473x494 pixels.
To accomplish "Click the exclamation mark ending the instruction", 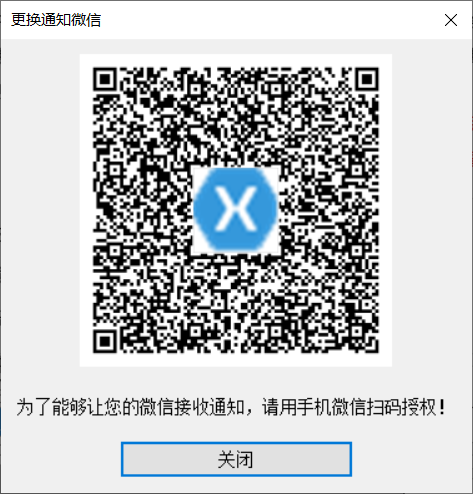I will (442, 407).
